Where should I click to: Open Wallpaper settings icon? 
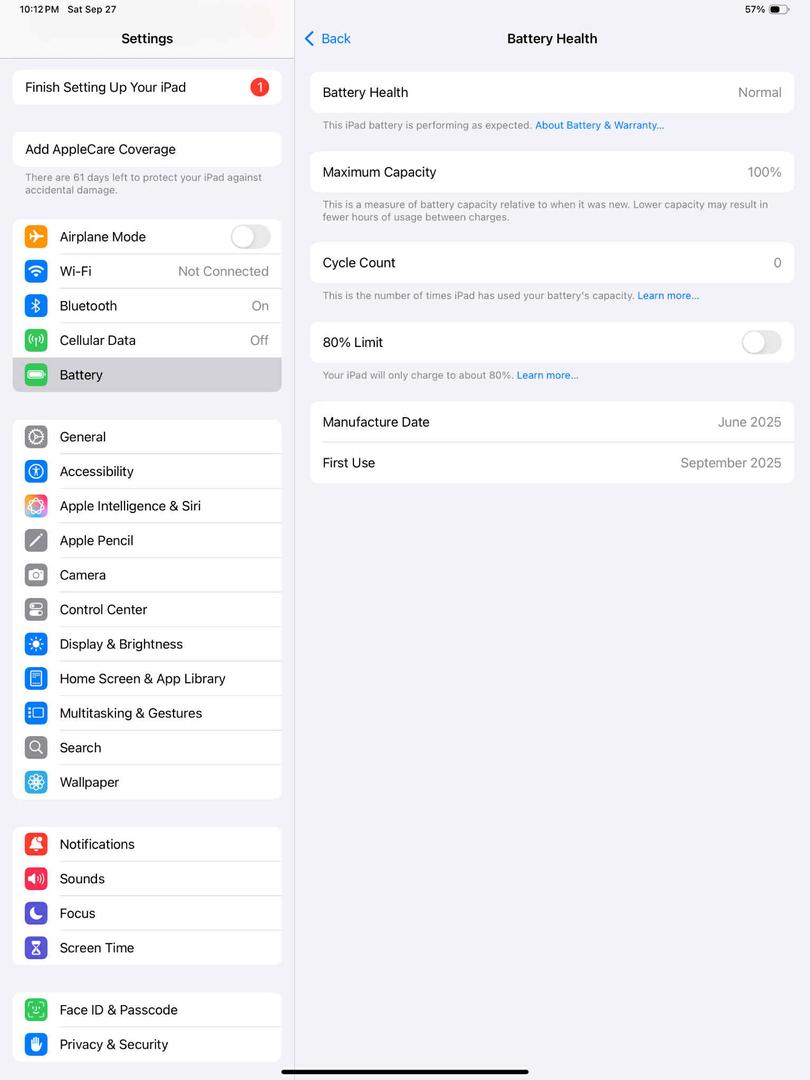click(36, 782)
